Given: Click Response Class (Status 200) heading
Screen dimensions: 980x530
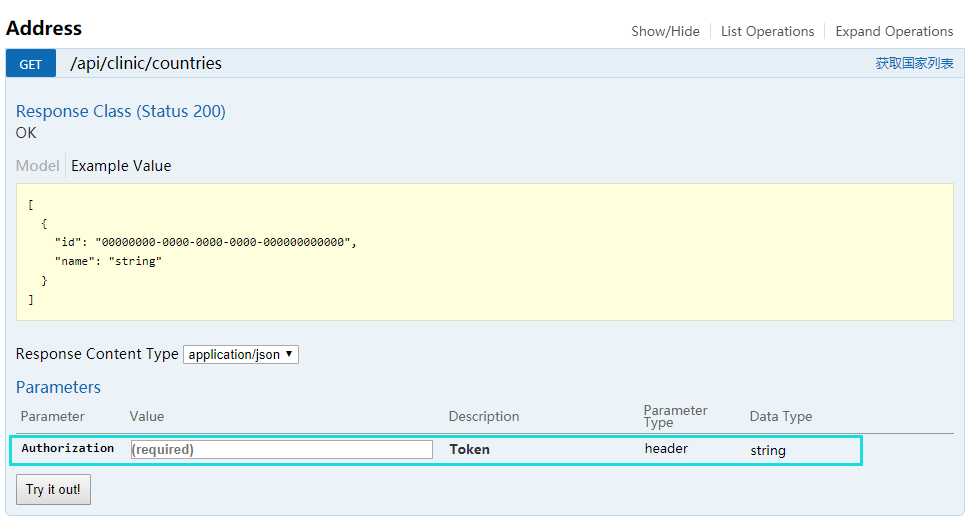Looking at the screenshot, I should pos(121,111).
